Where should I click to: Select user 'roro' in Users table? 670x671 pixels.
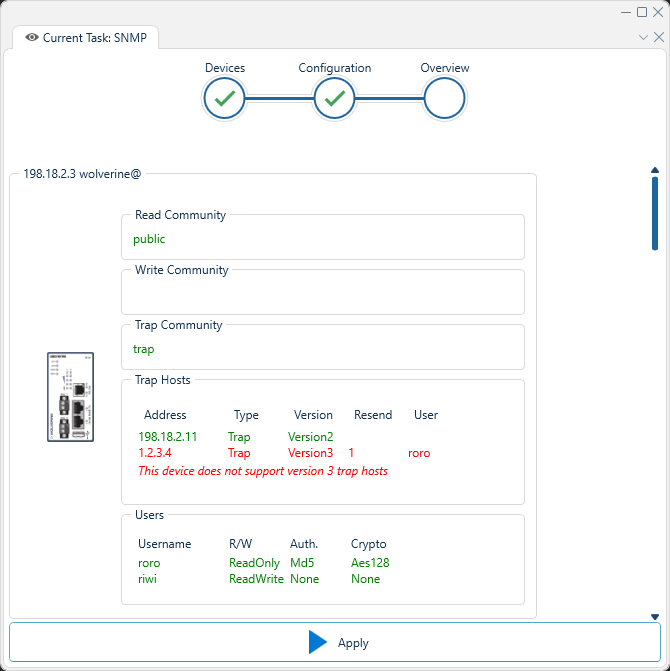point(149,562)
